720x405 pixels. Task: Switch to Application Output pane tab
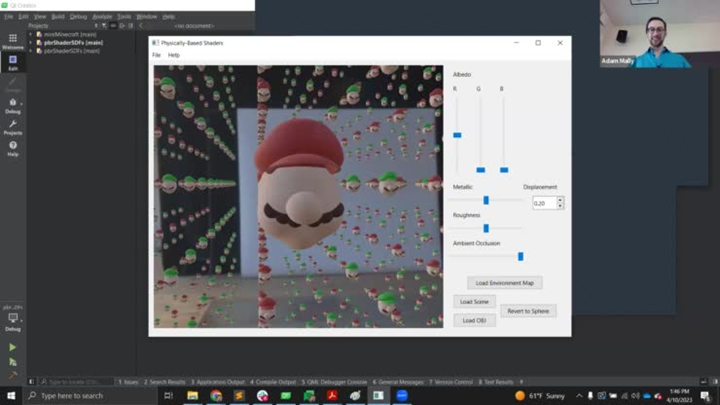click(219, 382)
